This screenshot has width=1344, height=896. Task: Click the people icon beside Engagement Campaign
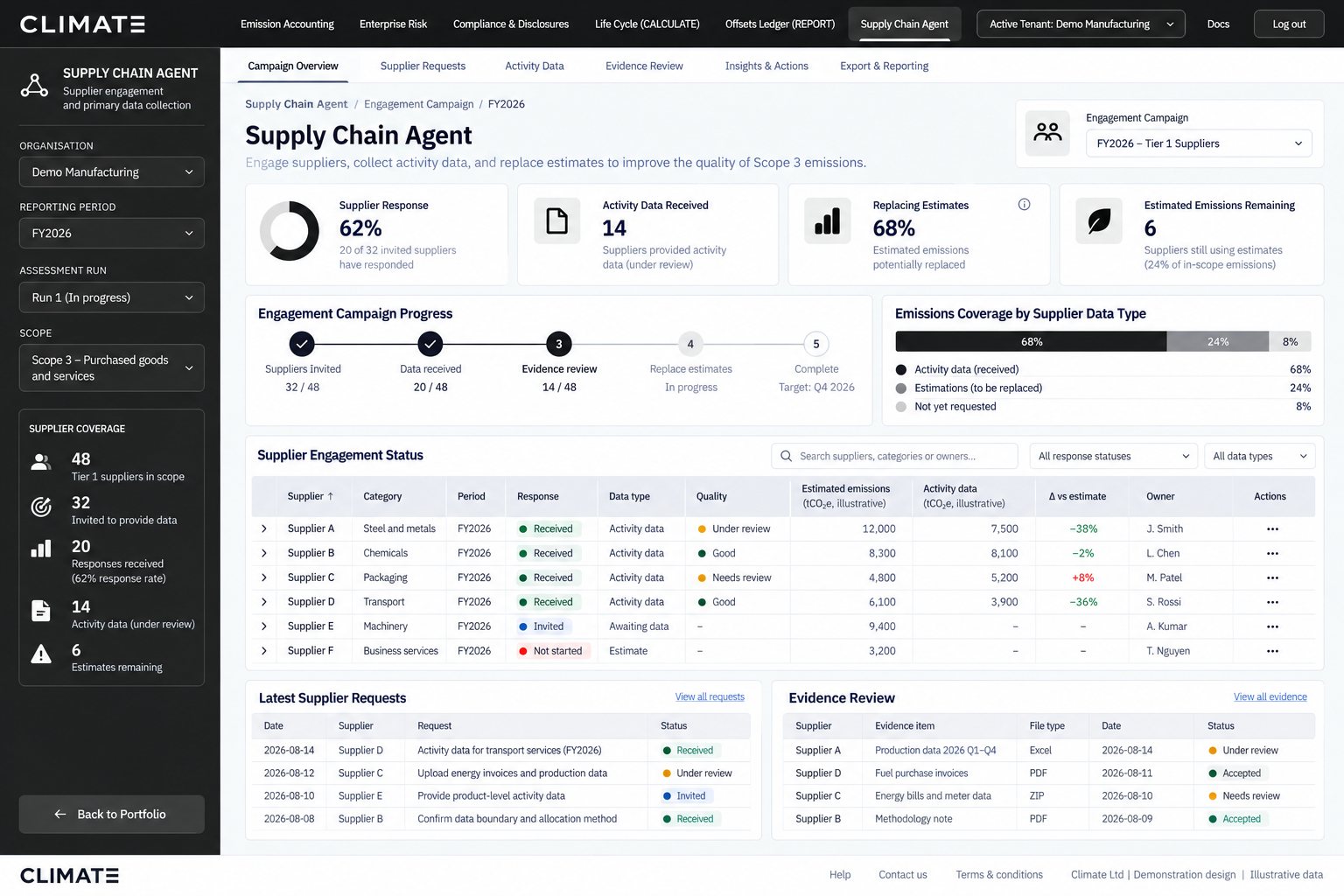(x=1047, y=133)
